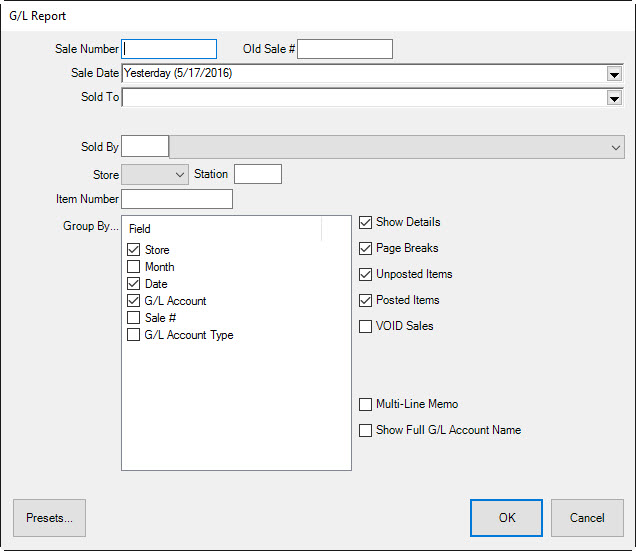Check G/L Account Type grouping field
The height and width of the screenshot is (551, 636).
(x=134, y=335)
